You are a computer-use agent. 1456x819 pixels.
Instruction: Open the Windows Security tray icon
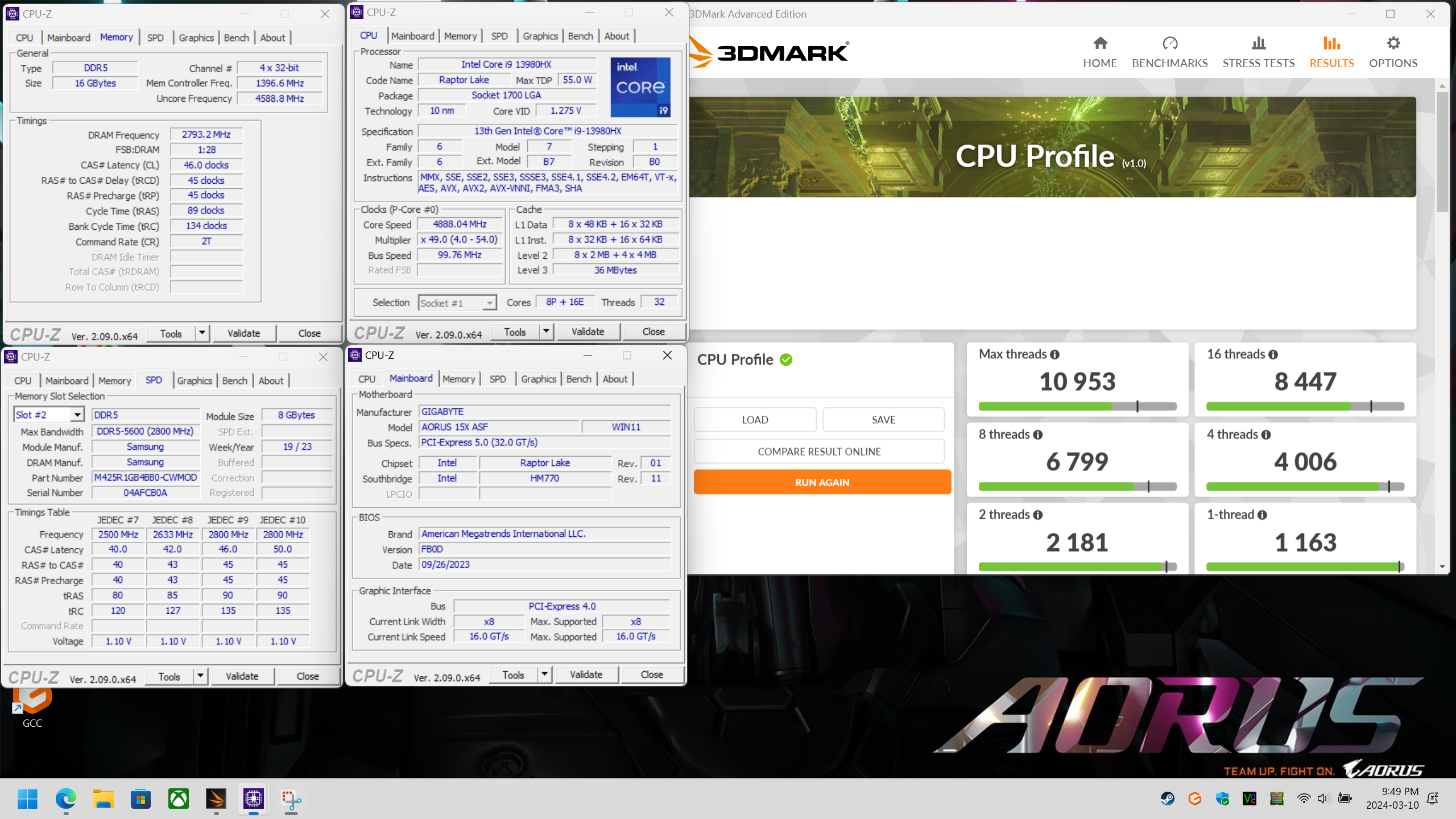tap(1222, 799)
